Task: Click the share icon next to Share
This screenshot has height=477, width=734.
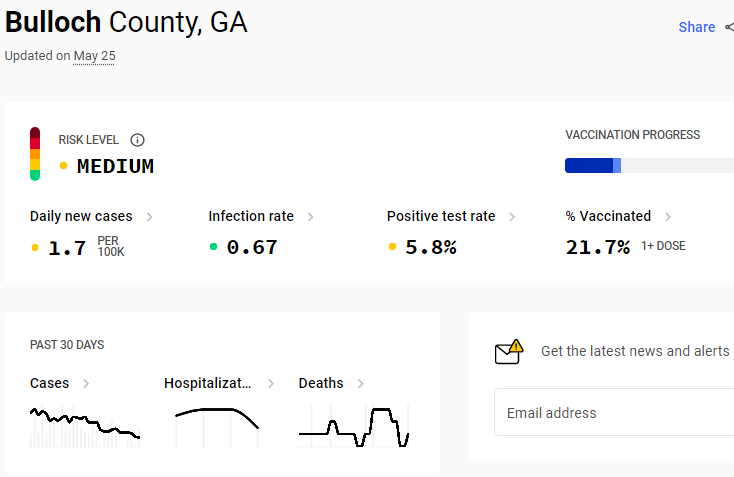Action: tap(729, 27)
